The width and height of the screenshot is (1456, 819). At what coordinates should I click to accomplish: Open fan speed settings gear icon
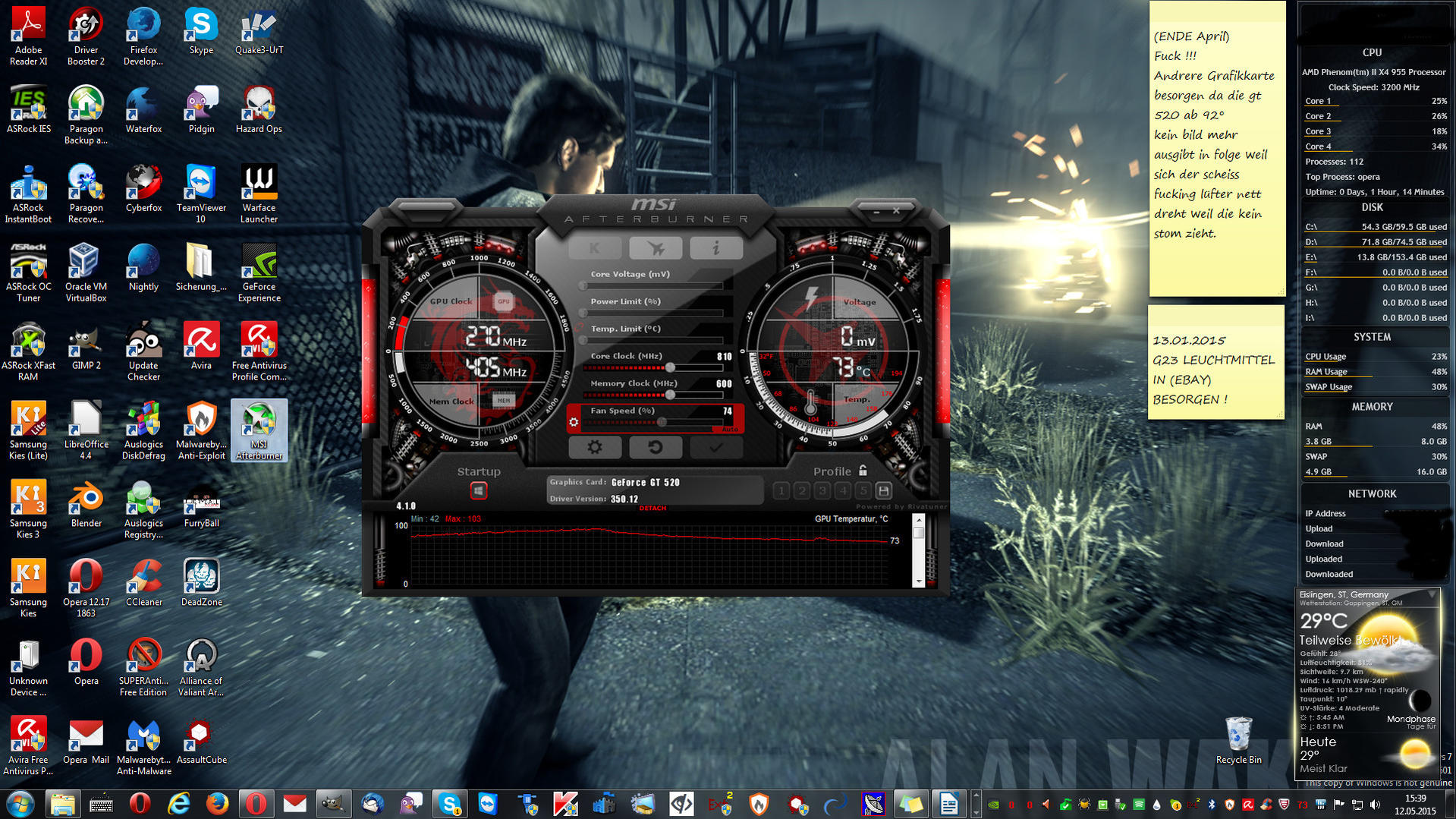[x=574, y=422]
